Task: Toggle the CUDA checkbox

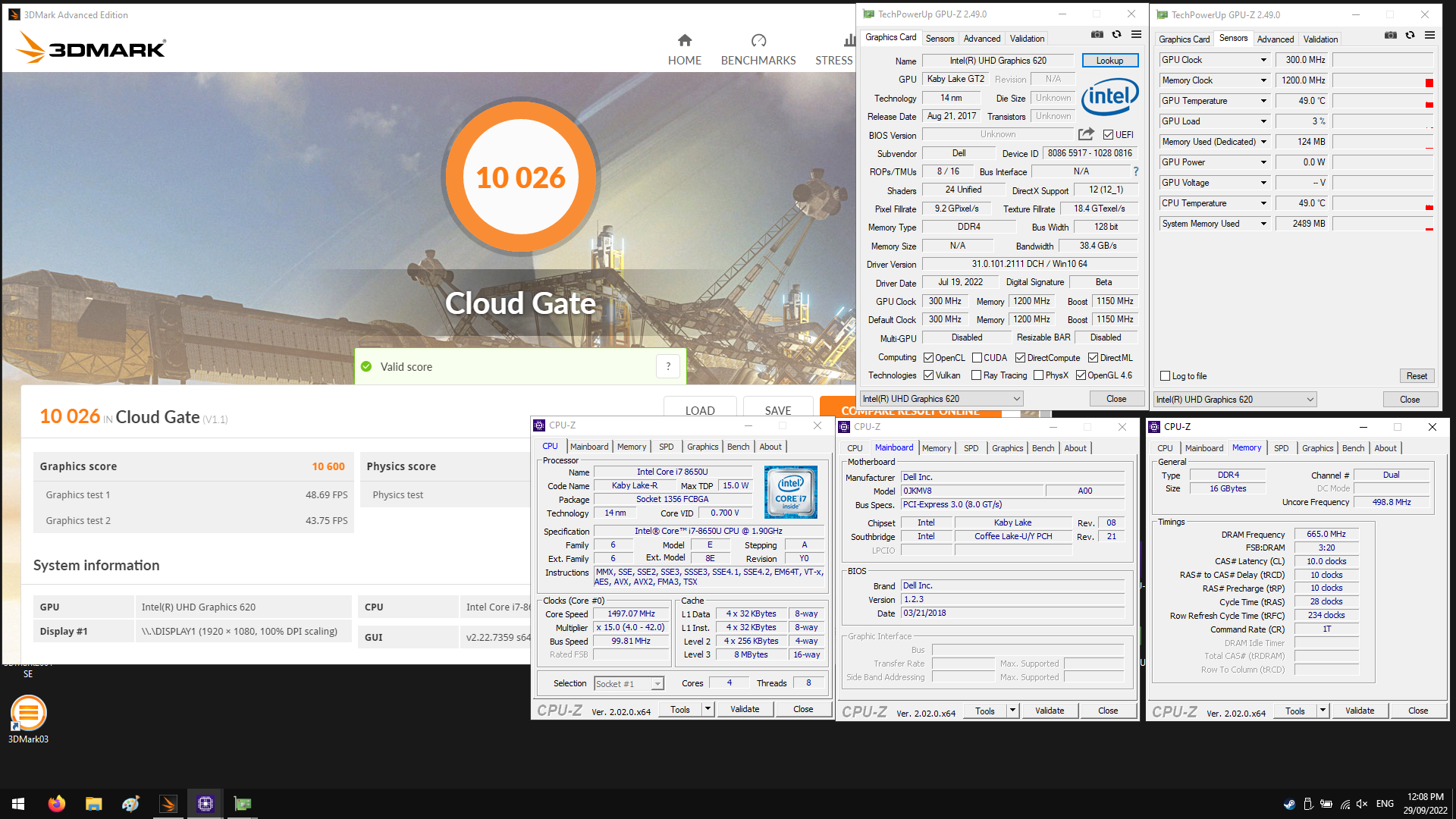Action: (977, 358)
